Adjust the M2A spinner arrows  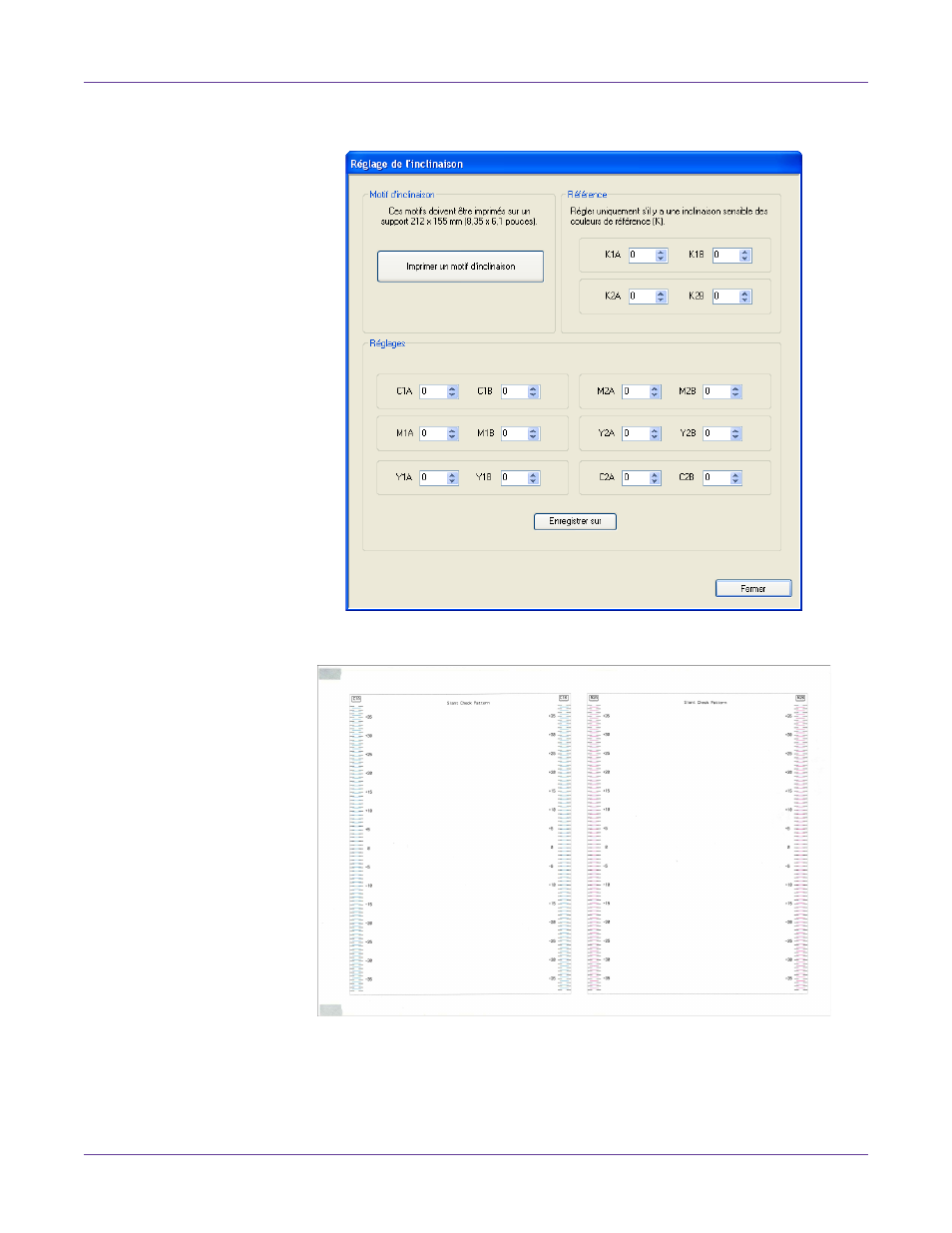pyautogui.click(x=655, y=391)
